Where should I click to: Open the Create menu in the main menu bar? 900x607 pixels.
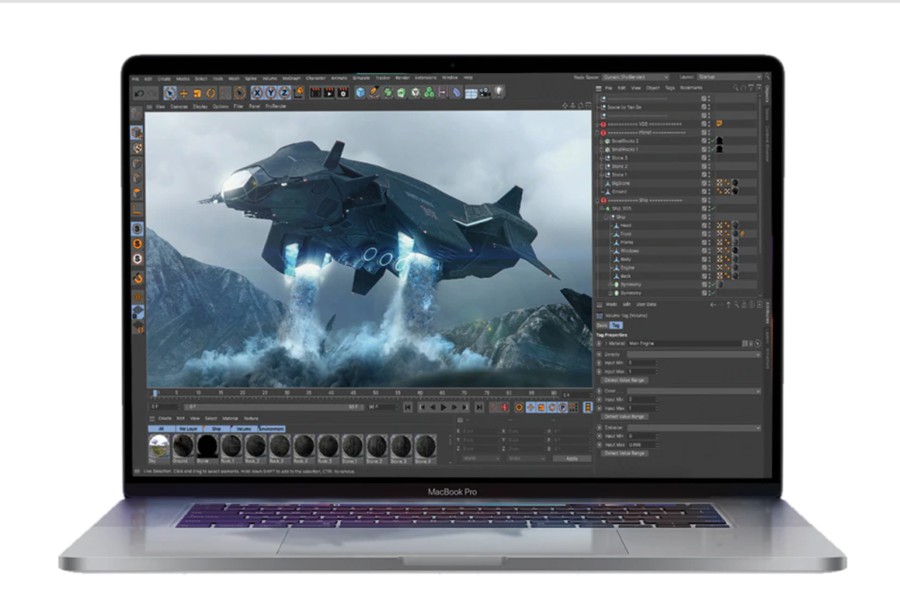click(164, 79)
